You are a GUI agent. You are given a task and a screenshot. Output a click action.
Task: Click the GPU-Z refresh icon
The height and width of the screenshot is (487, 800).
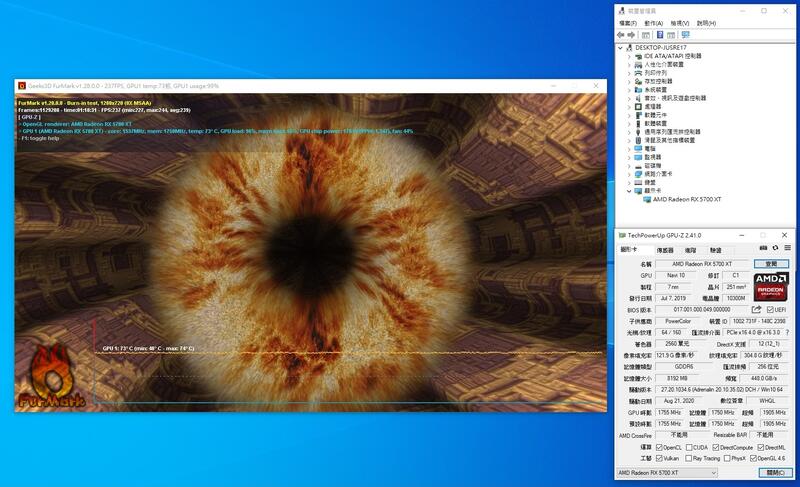[x=776, y=248]
